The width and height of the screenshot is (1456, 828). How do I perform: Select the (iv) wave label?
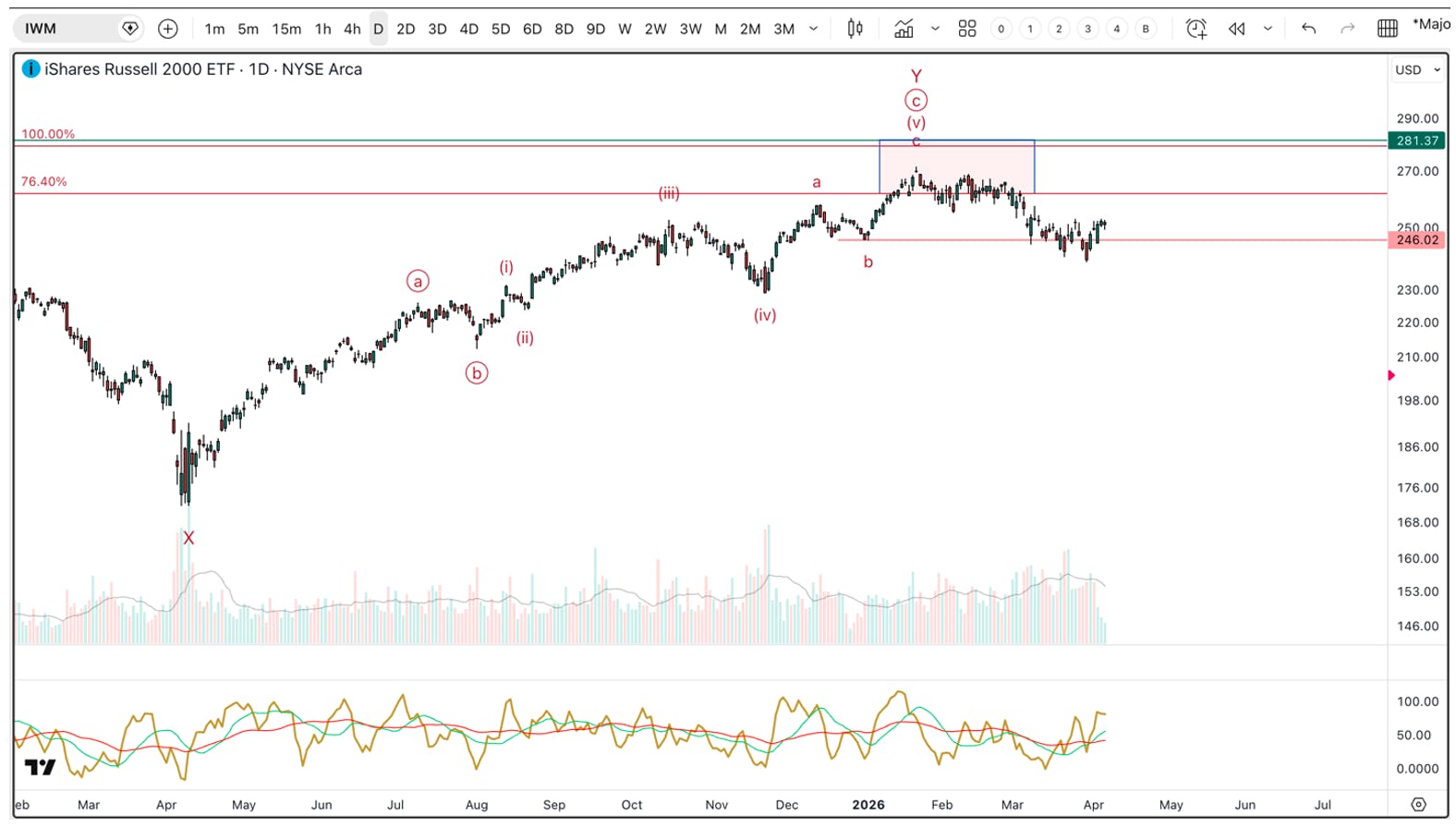(x=765, y=315)
